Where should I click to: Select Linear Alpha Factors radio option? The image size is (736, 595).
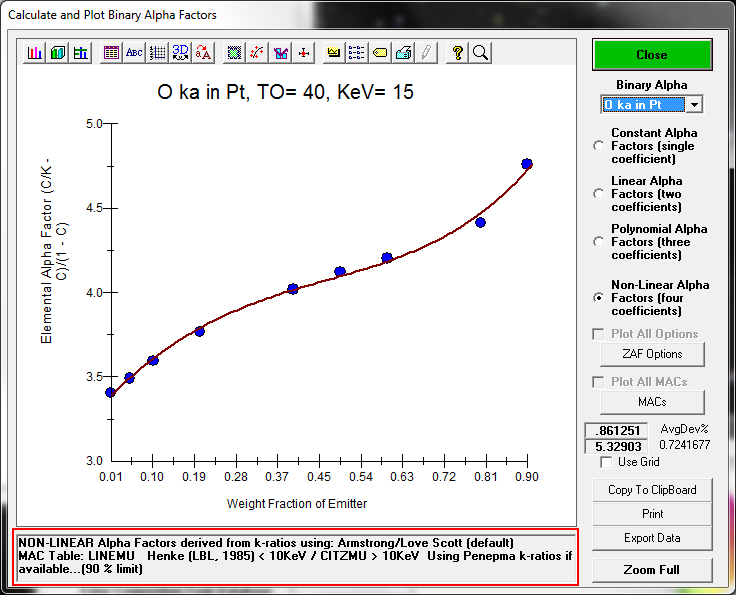[x=599, y=194]
